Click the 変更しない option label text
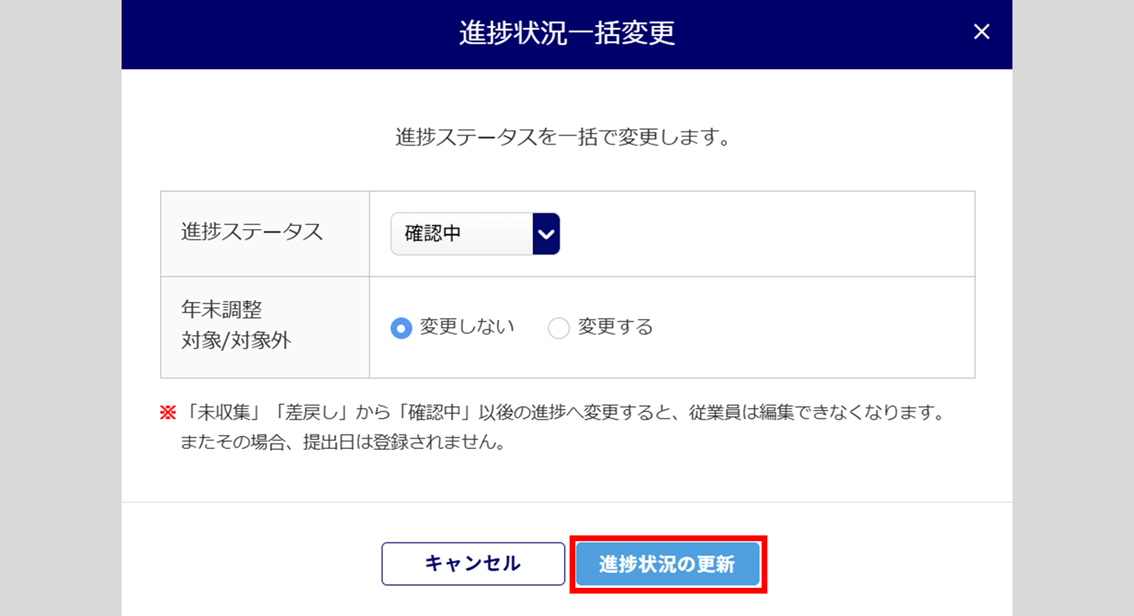 tap(467, 327)
